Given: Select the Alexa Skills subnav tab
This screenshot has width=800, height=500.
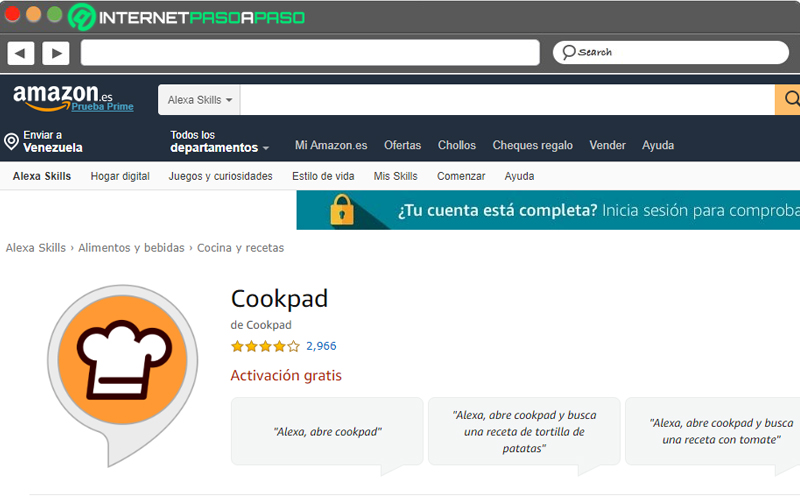Looking at the screenshot, I should 42,176.
